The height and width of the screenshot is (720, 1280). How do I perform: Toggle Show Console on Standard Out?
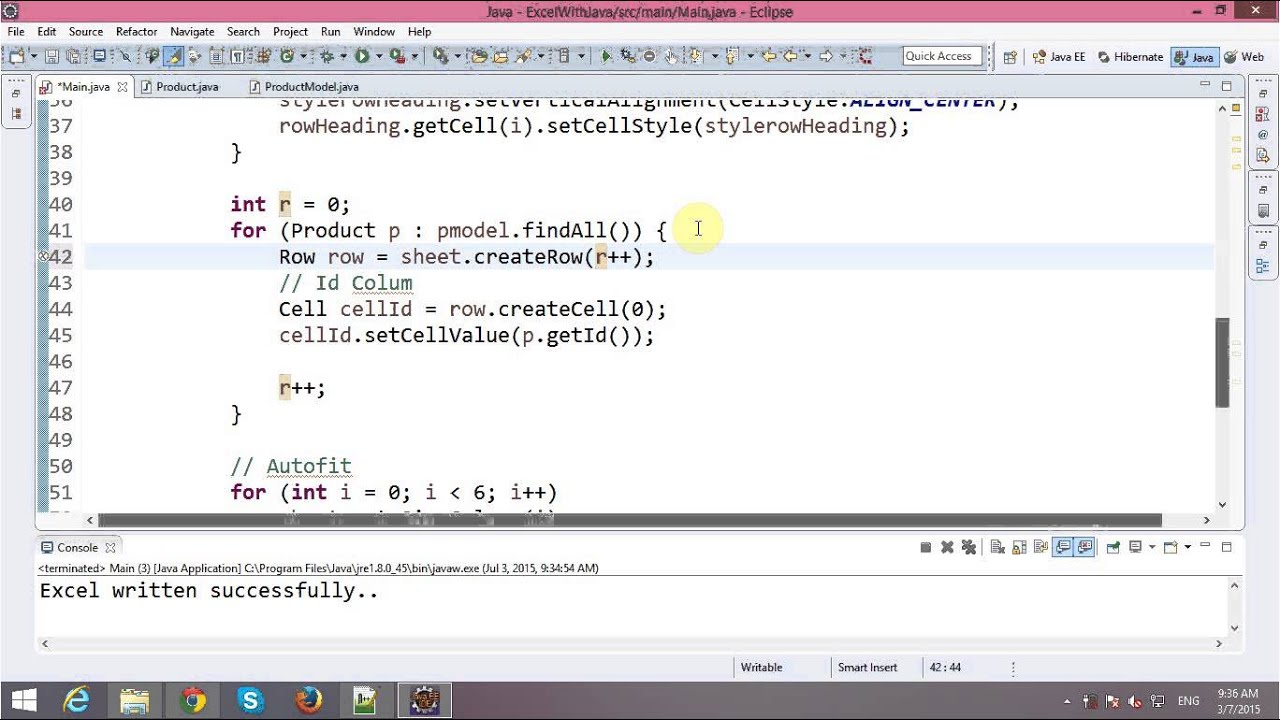(x=1063, y=547)
